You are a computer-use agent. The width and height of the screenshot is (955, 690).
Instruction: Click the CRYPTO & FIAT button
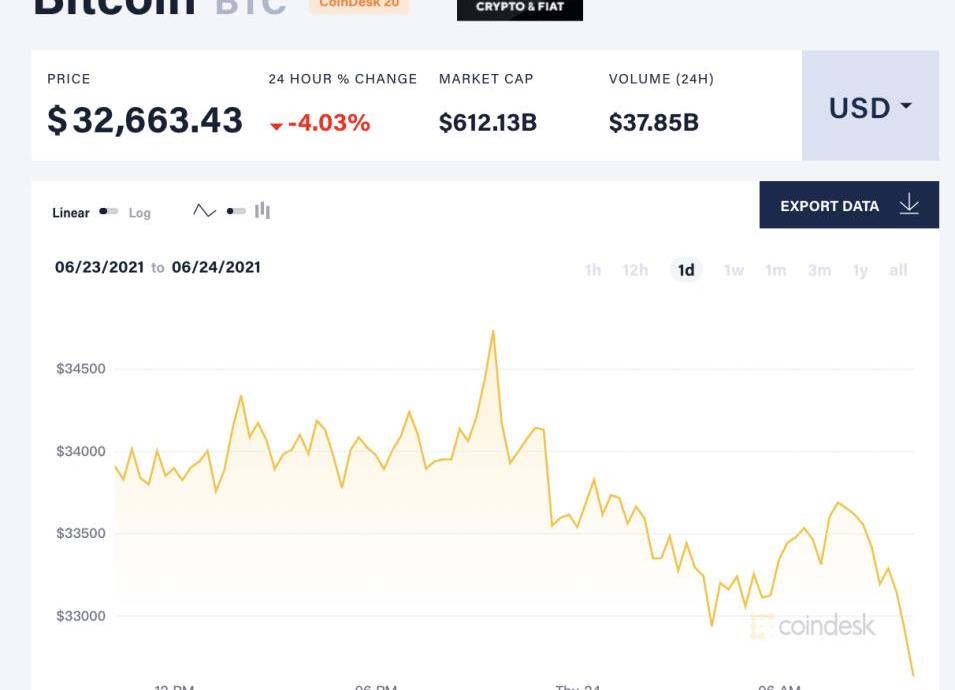click(x=520, y=9)
